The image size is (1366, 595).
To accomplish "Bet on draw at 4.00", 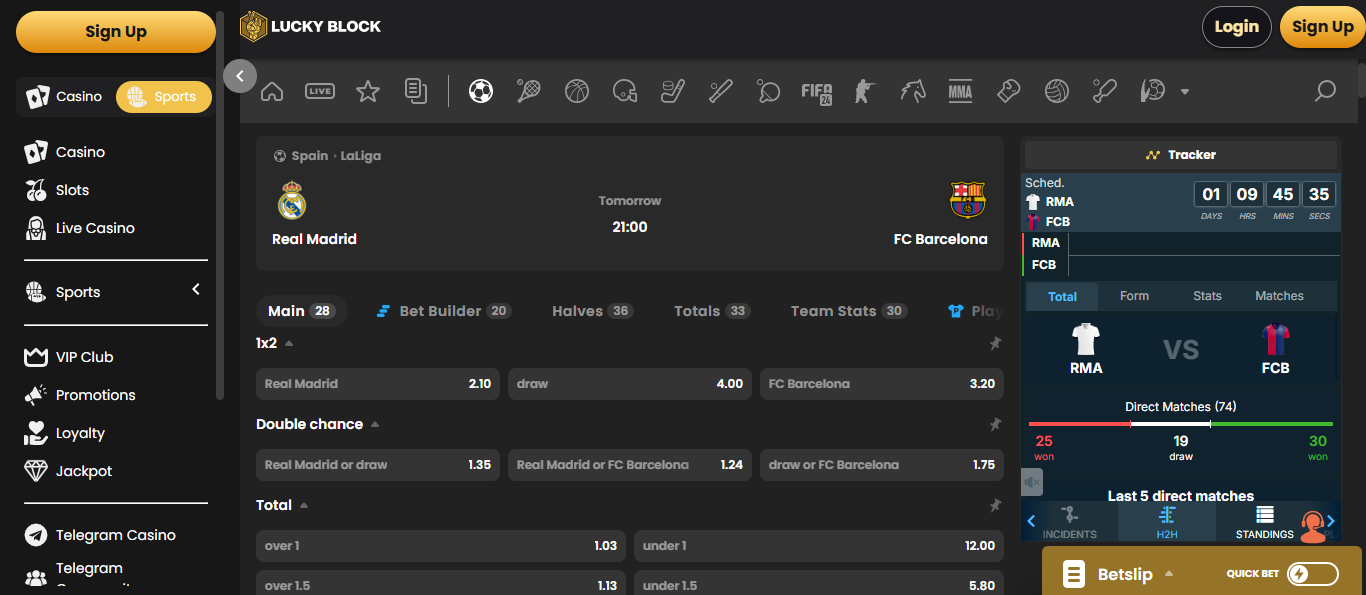I will (x=630, y=383).
